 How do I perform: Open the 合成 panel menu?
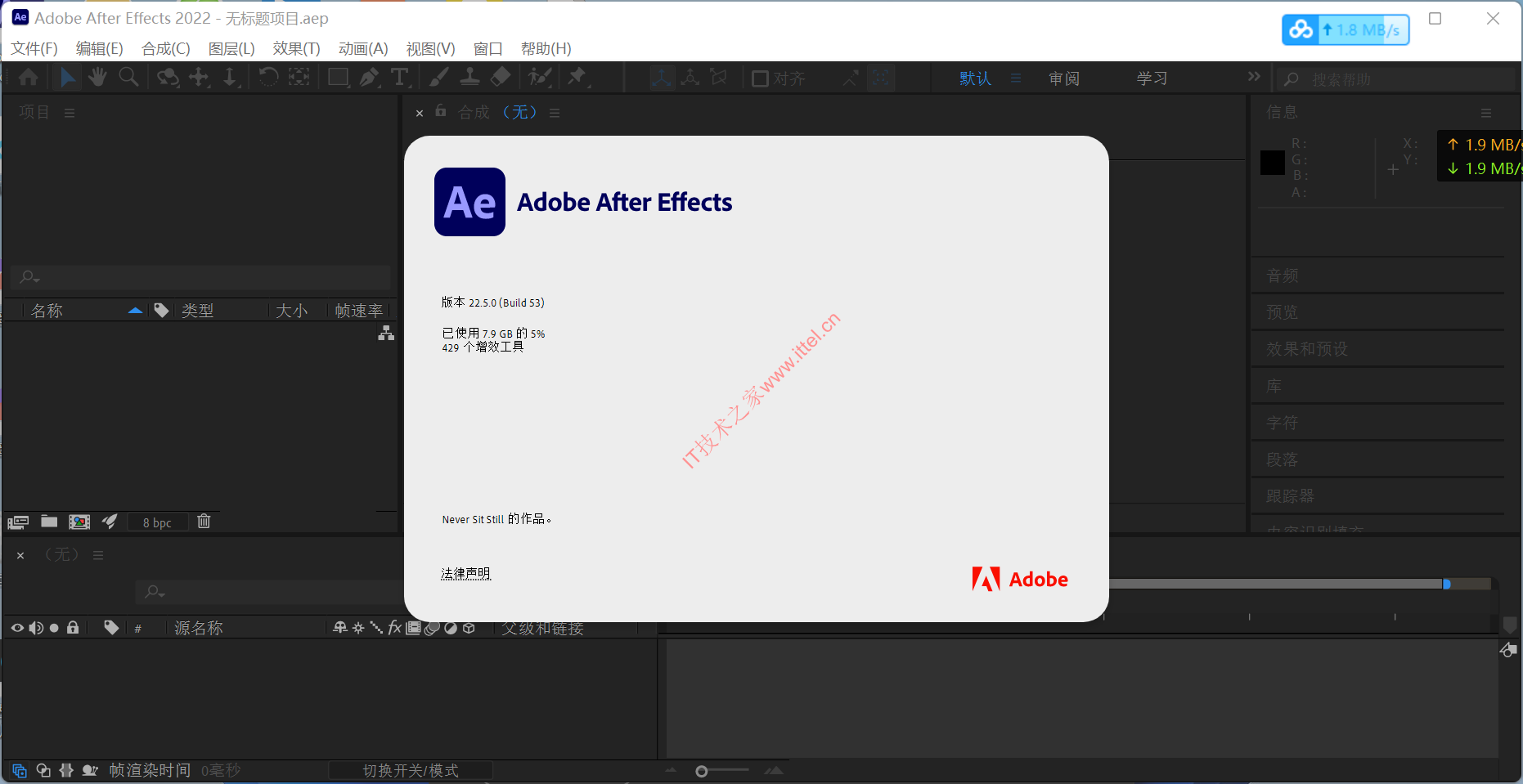[555, 113]
